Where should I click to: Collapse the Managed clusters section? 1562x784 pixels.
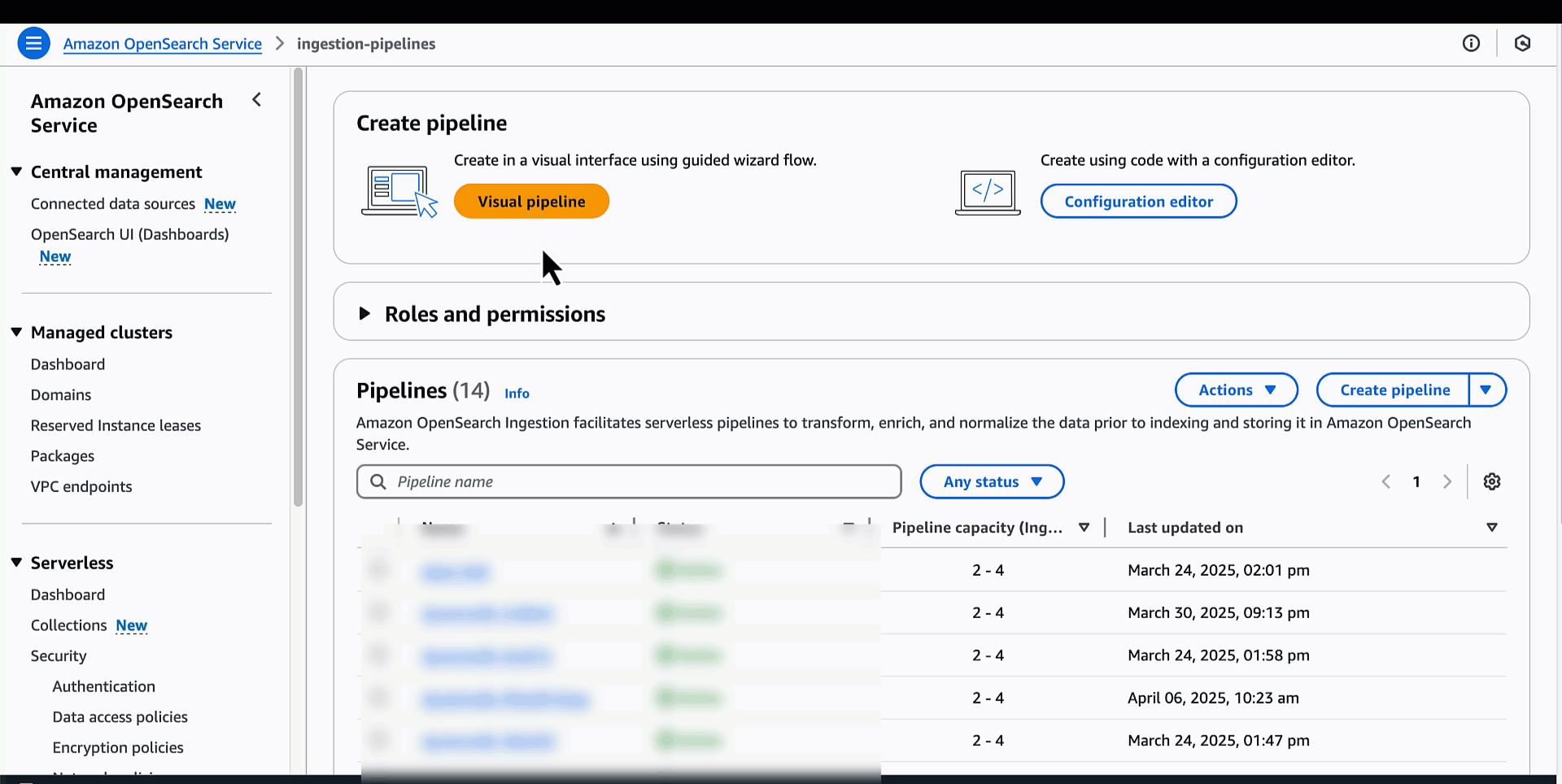(16, 332)
